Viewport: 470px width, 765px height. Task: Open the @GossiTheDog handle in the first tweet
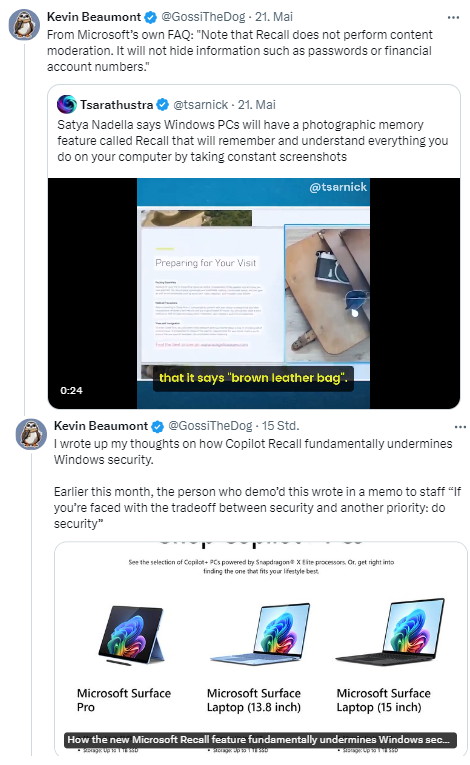coord(204,17)
